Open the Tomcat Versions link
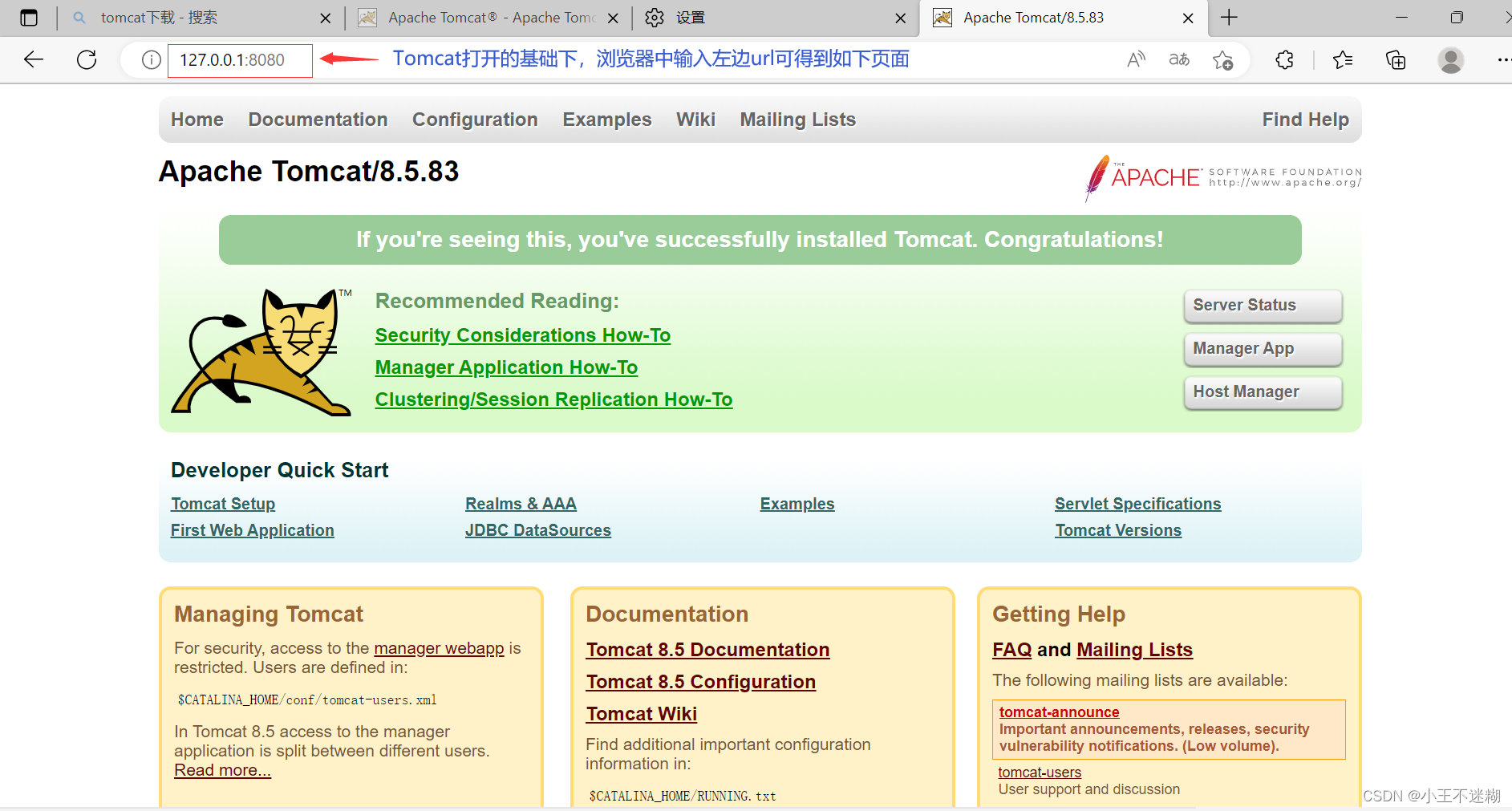Screen dimensions: 1512x811 [x=1118, y=530]
